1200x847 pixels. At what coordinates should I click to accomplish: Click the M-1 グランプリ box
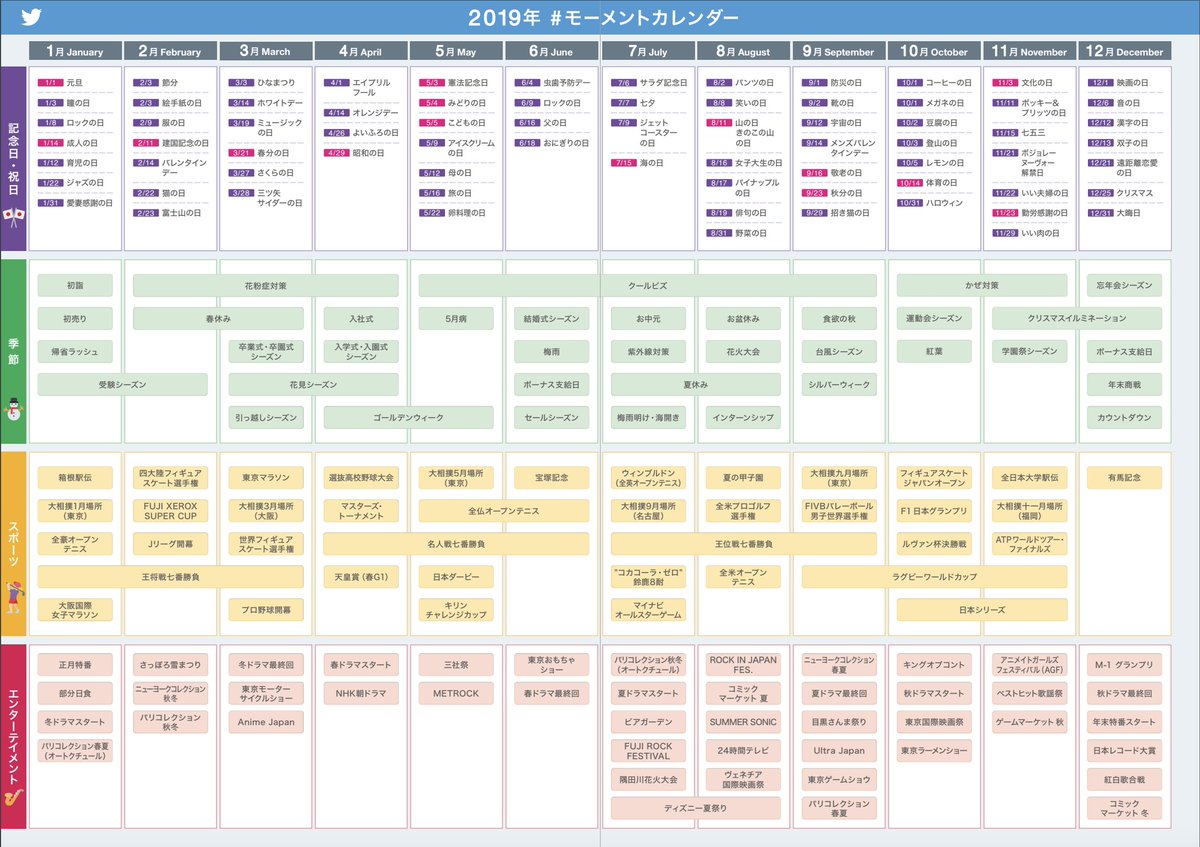1125,665
